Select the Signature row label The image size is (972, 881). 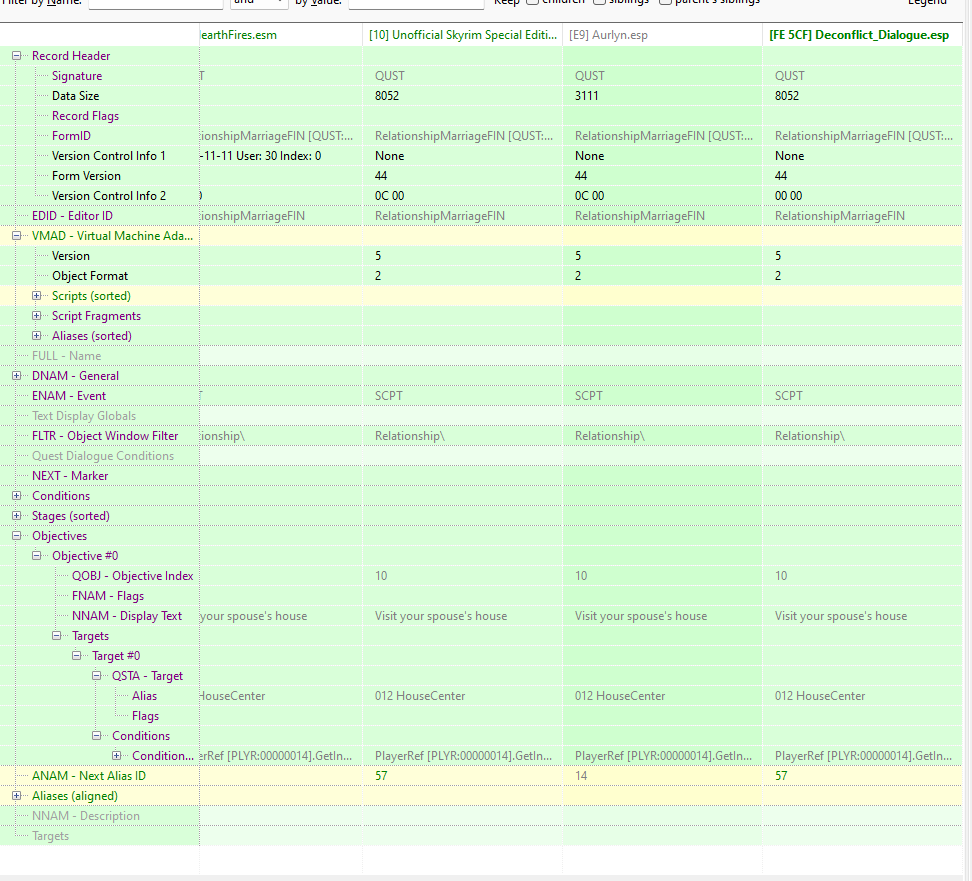click(x=77, y=76)
